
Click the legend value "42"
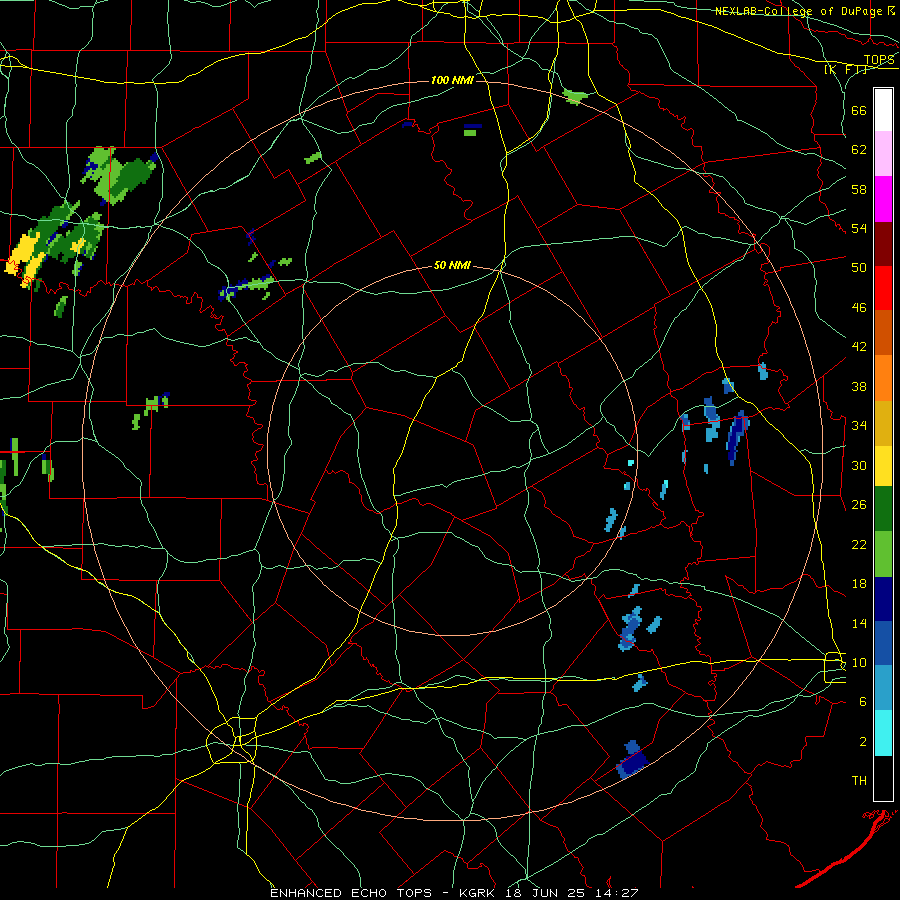coord(859,347)
